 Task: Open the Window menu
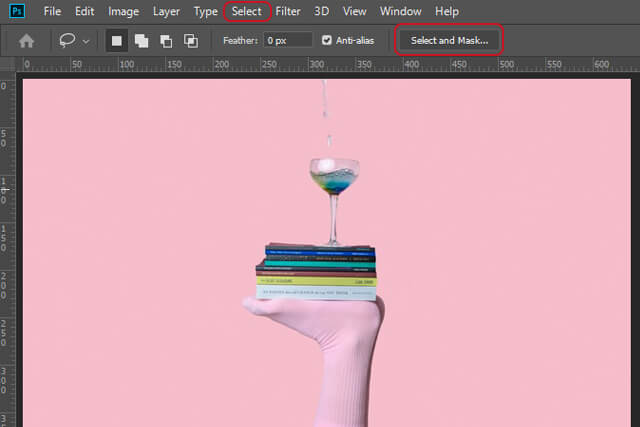coord(400,11)
